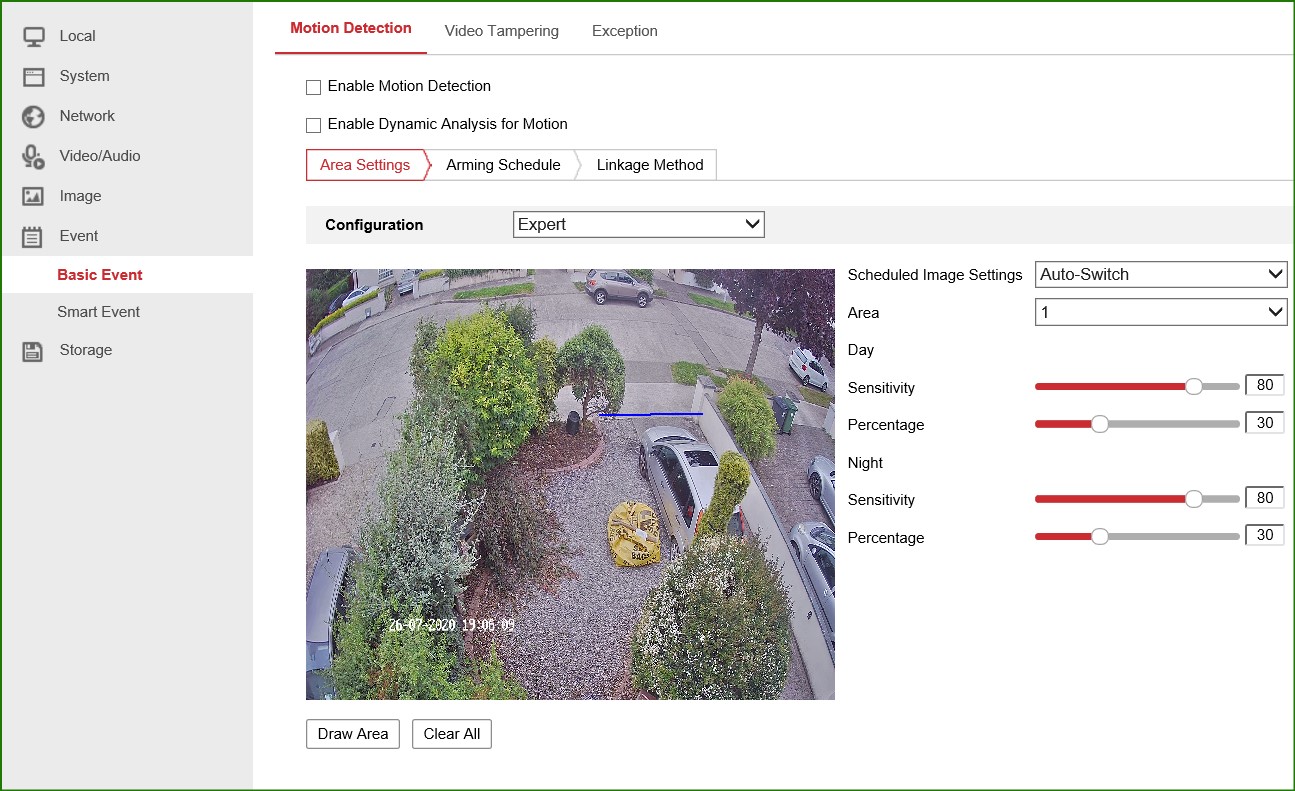Expand the Scheduled Image Settings dropdown
The height and width of the screenshot is (791, 1295).
tap(1160, 275)
